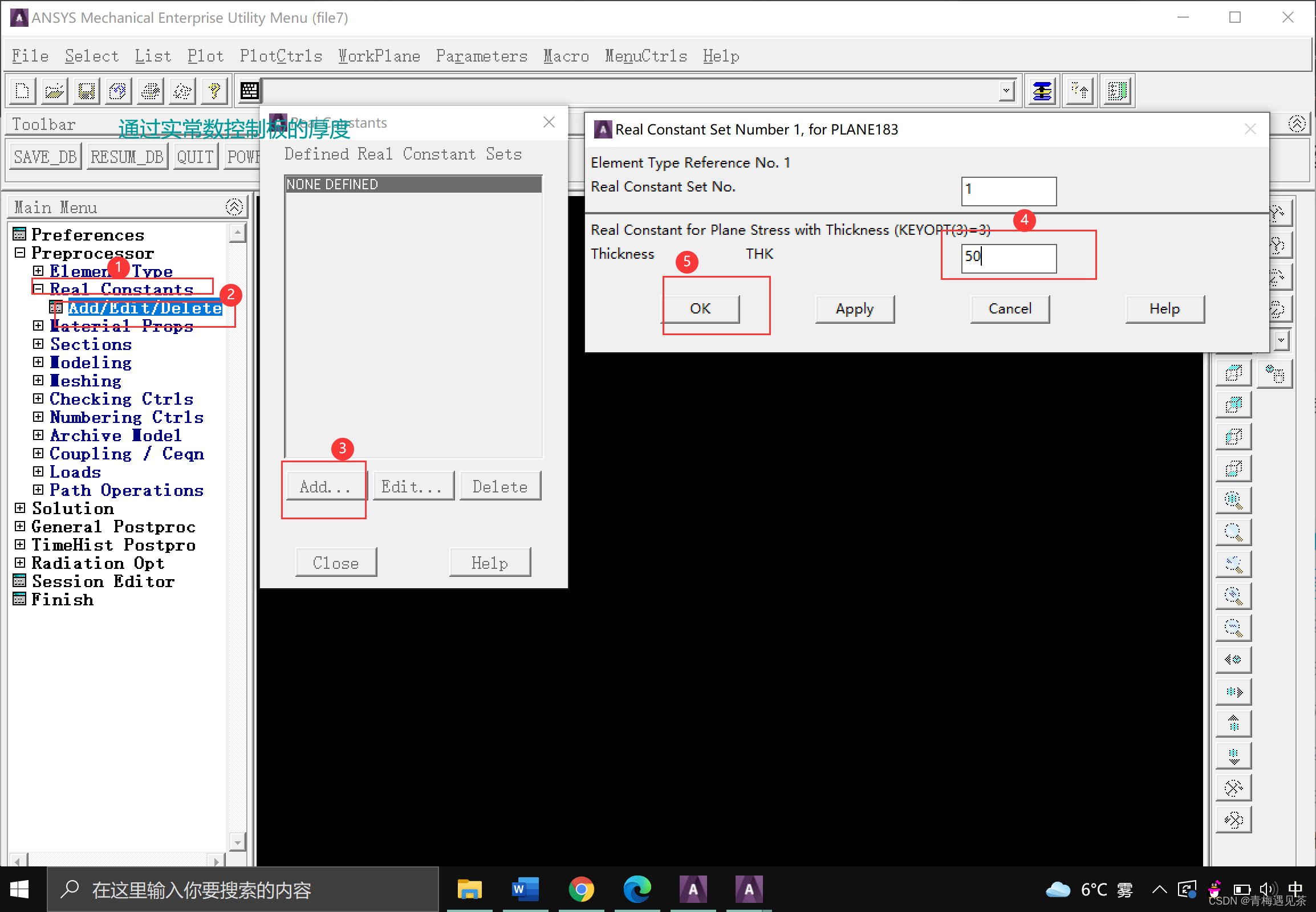
Task: Collapse the Preprocessor tree node
Action: point(20,253)
